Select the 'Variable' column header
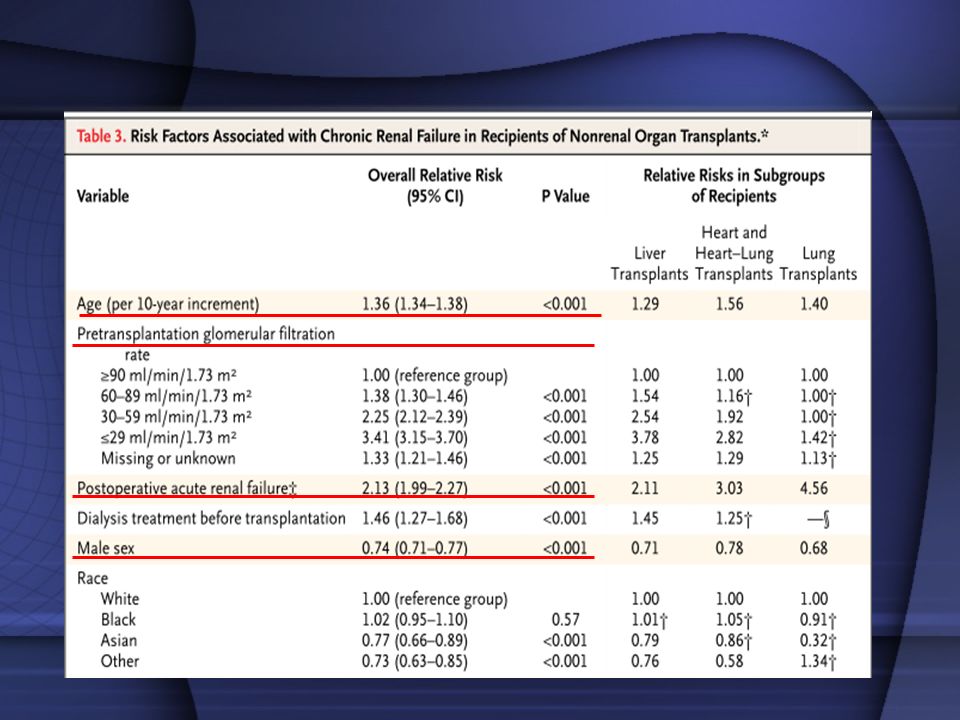960x720 pixels. click(x=103, y=197)
